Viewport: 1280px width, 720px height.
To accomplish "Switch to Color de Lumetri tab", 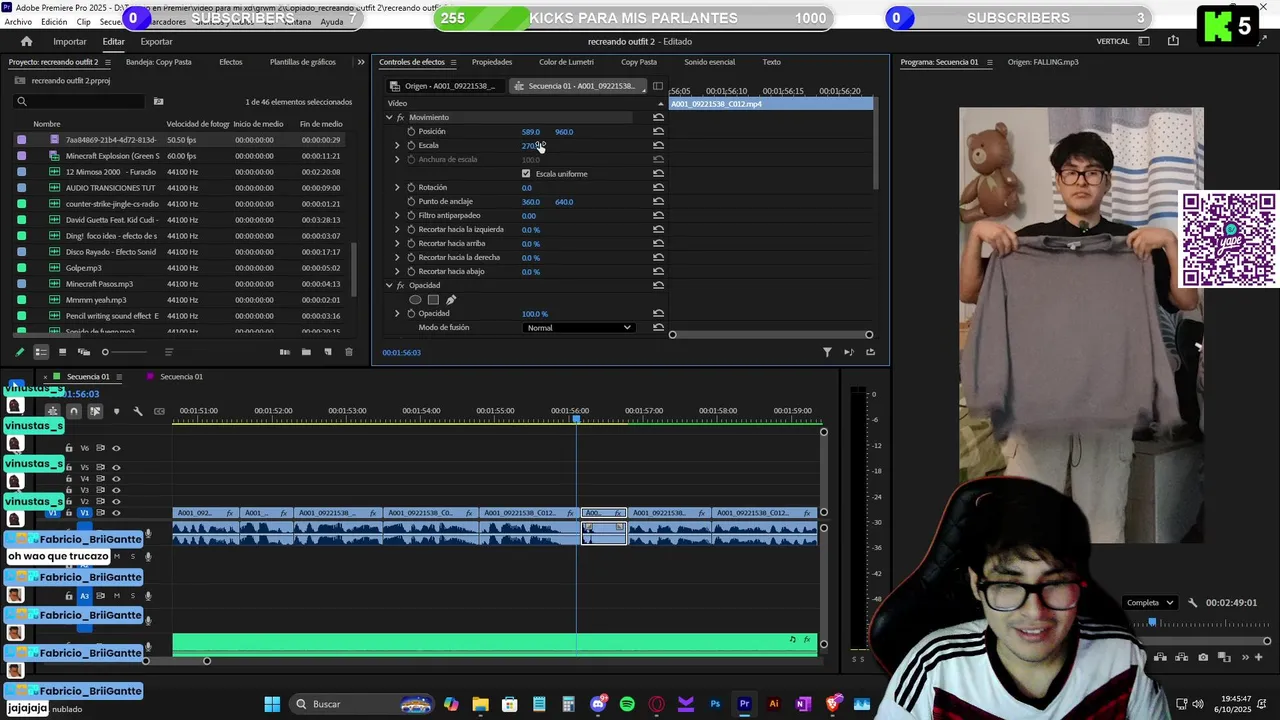I will 566,62.
